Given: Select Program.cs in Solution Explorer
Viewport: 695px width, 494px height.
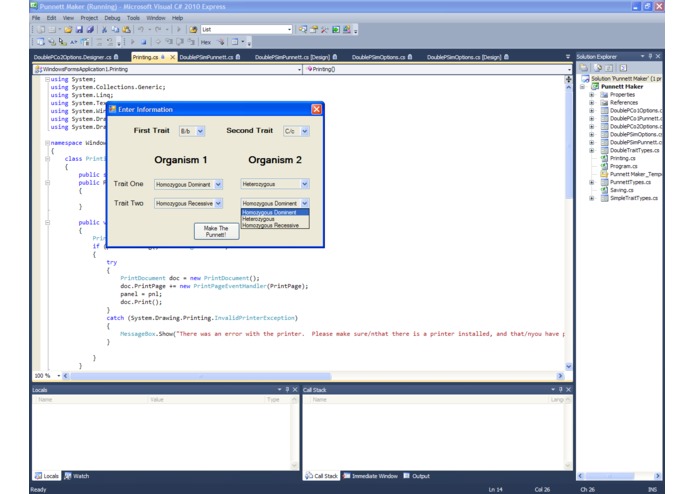Looking at the screenshot, I should tap(623, 166).
